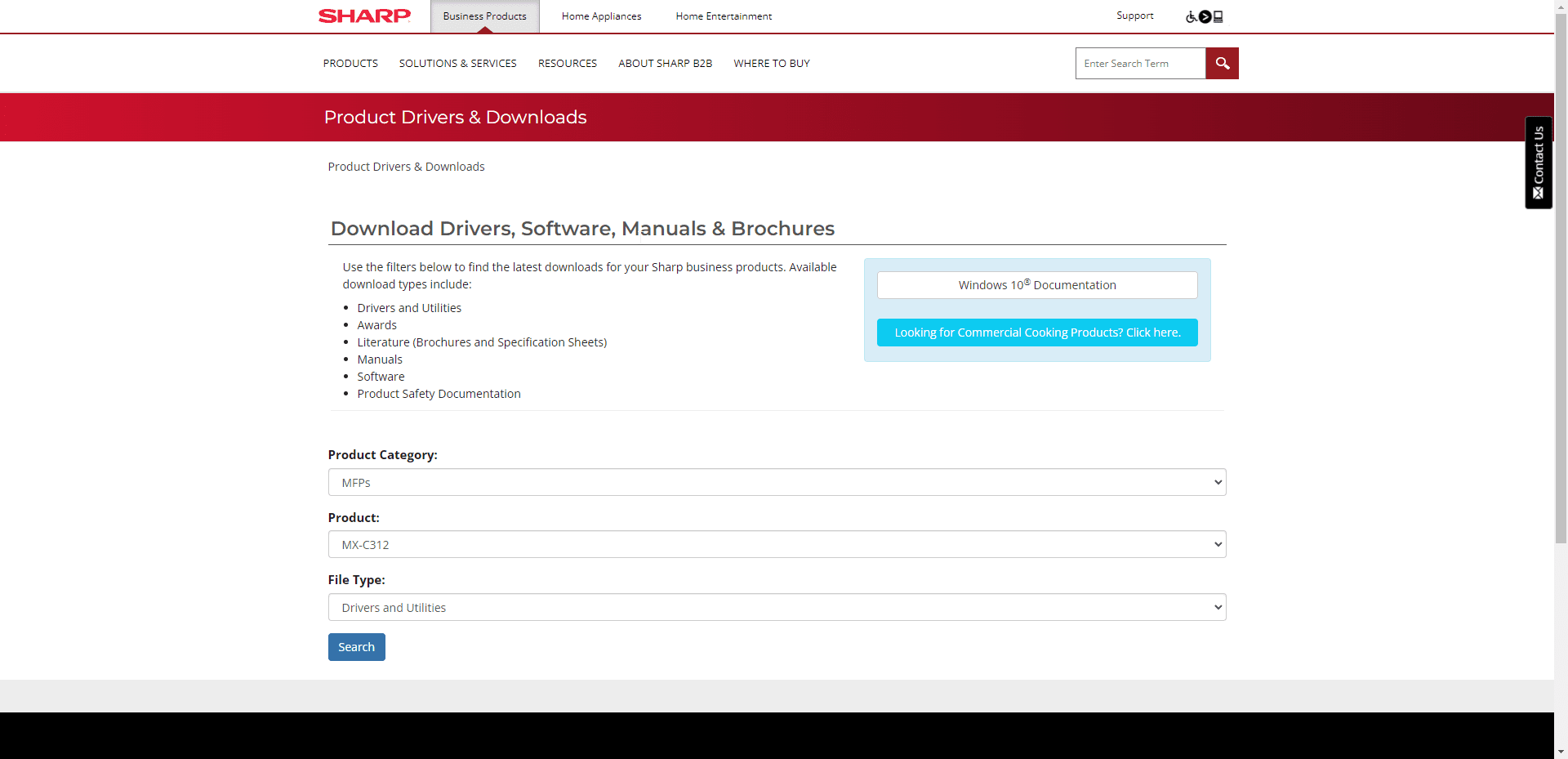Switch to Home Appliances tab

click(x=601, y=16)
